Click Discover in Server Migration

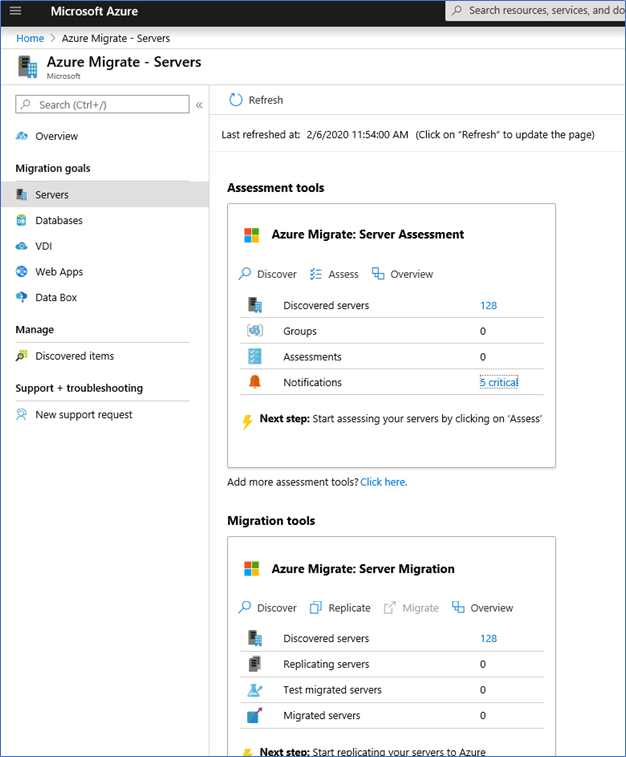pyautogui.click(x=277, y=608)
